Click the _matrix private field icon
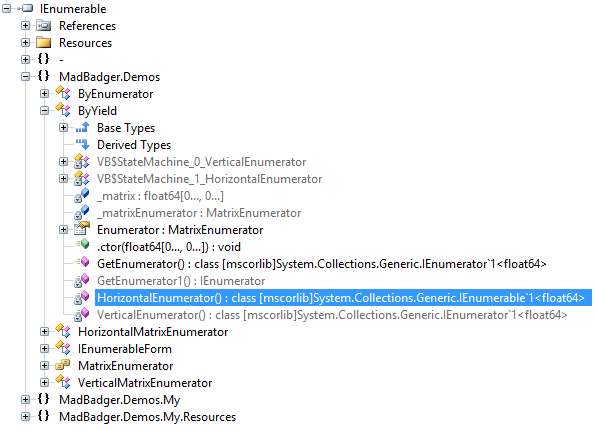Viewport: 596px width, 430px height. (x=82, y=195)
